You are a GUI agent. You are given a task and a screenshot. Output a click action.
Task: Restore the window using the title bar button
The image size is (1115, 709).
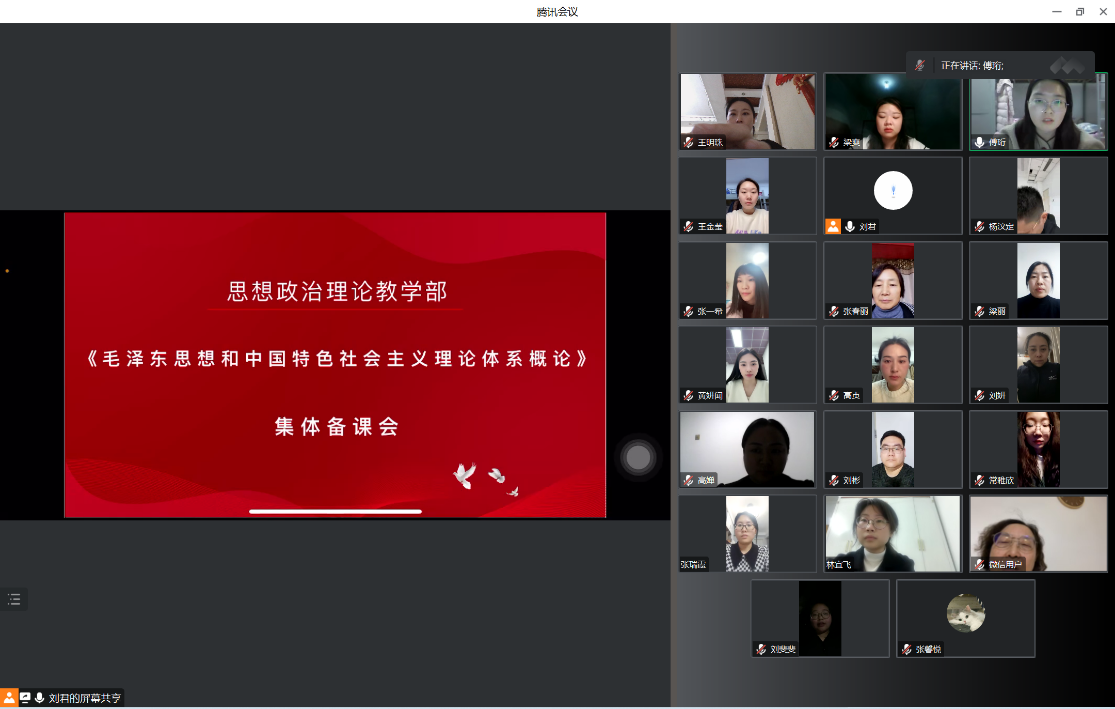coord(1080,11)
